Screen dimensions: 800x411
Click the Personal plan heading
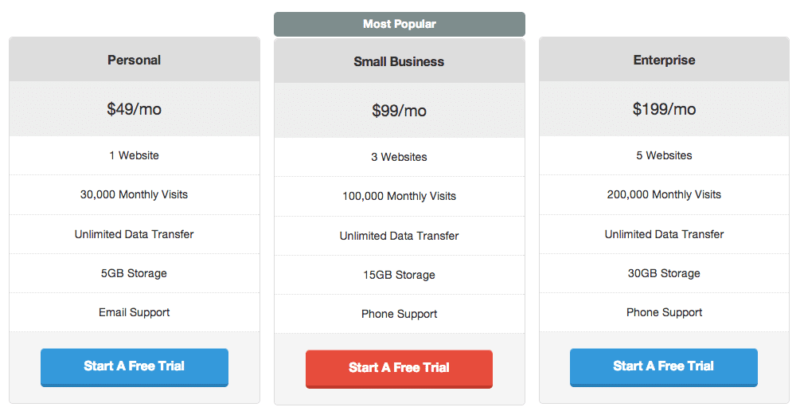(134, 60)
